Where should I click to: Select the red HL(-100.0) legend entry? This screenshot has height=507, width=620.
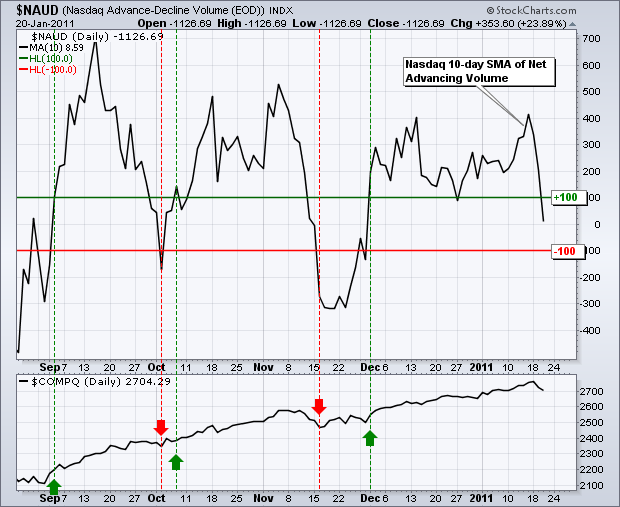(x=48, y=70)
